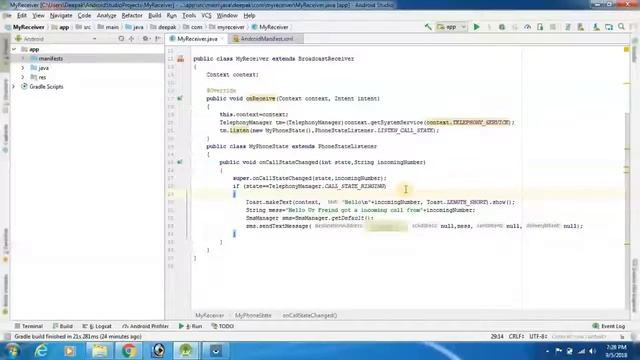
Task: Expand the Gradle Scripts node
Action: tap(14, 87)
